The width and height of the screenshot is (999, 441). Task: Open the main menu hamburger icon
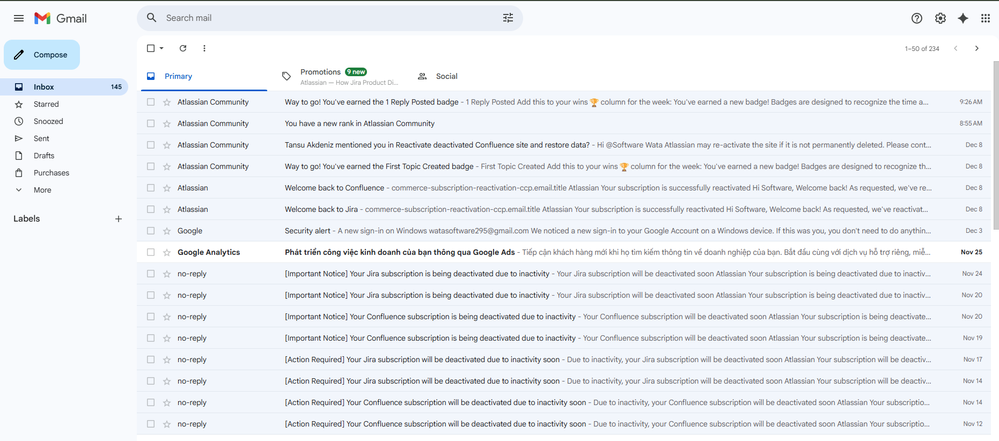[18, 18]
